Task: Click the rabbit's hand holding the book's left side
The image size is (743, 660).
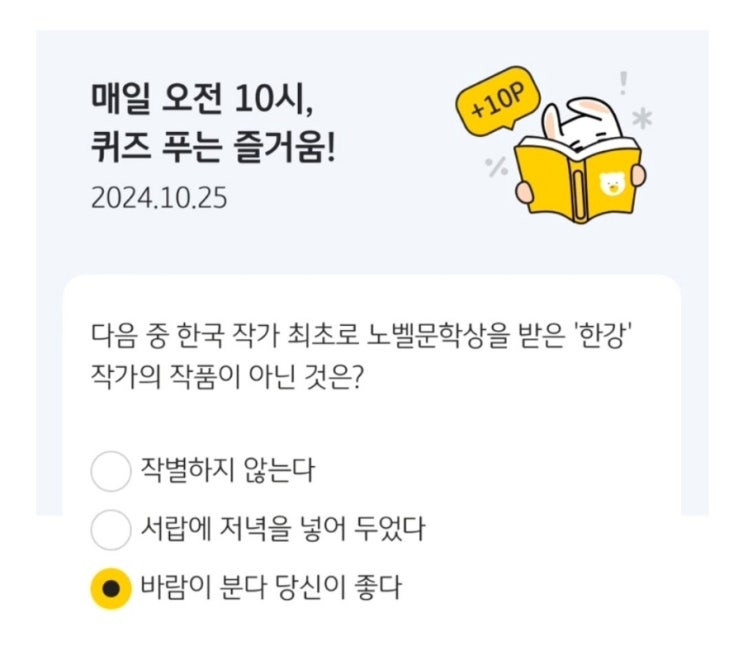Action: click(525, 192)
